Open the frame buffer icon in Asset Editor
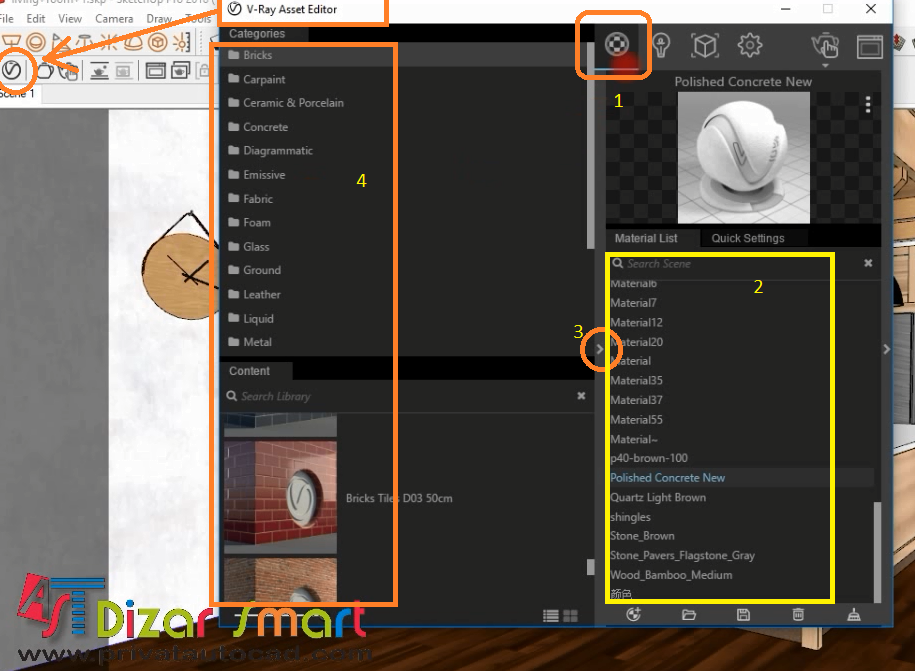Image resolution: width=915 pixels, height=671 pixels. pyautogui.click(x=869, y=47)
